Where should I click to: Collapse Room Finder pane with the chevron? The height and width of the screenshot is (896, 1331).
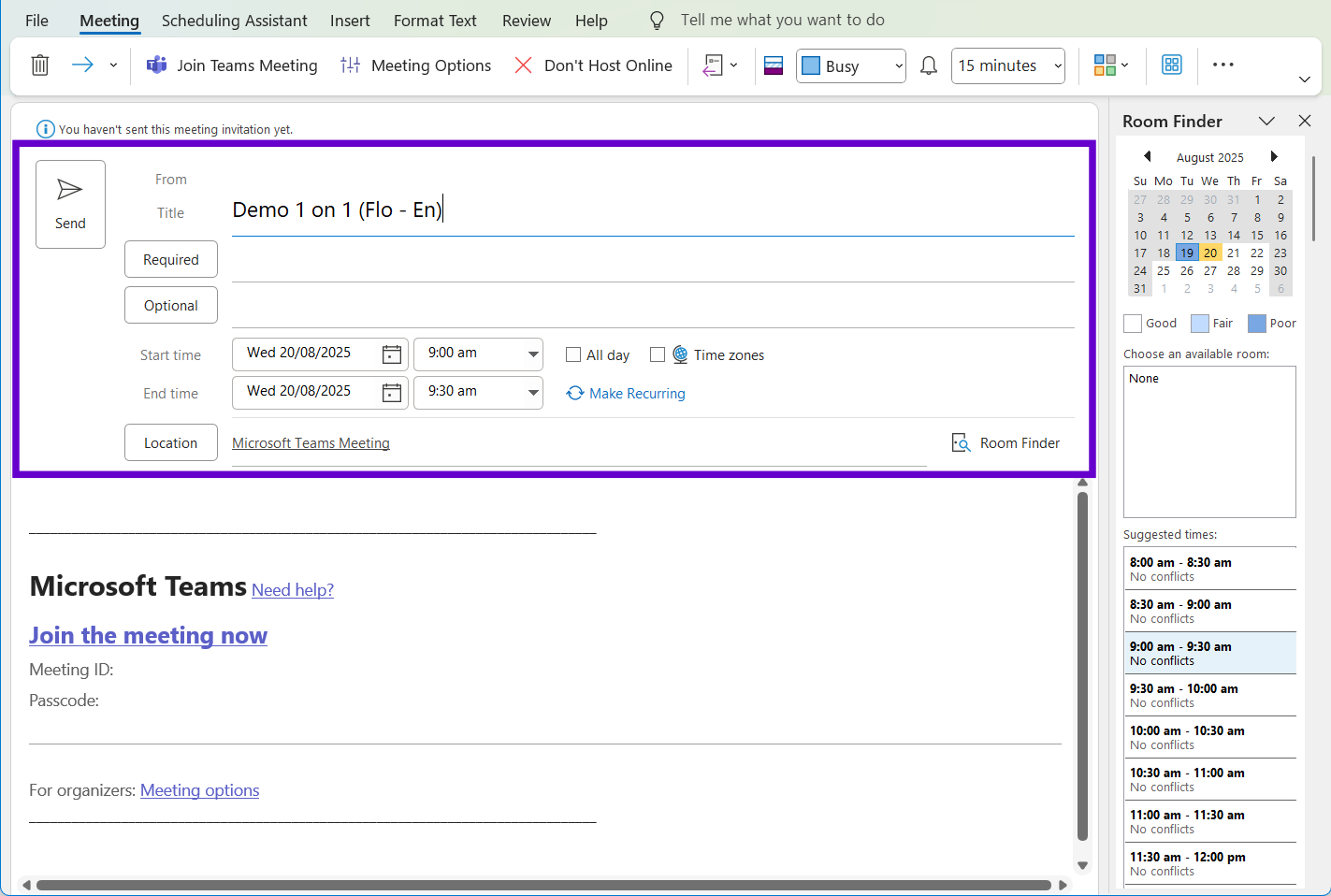point(1266,121)
